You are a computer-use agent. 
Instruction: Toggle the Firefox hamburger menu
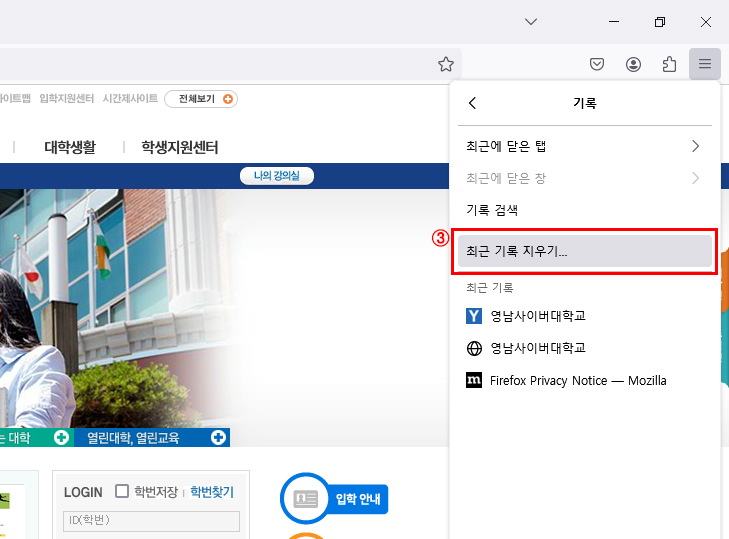[x=705, y=64]
